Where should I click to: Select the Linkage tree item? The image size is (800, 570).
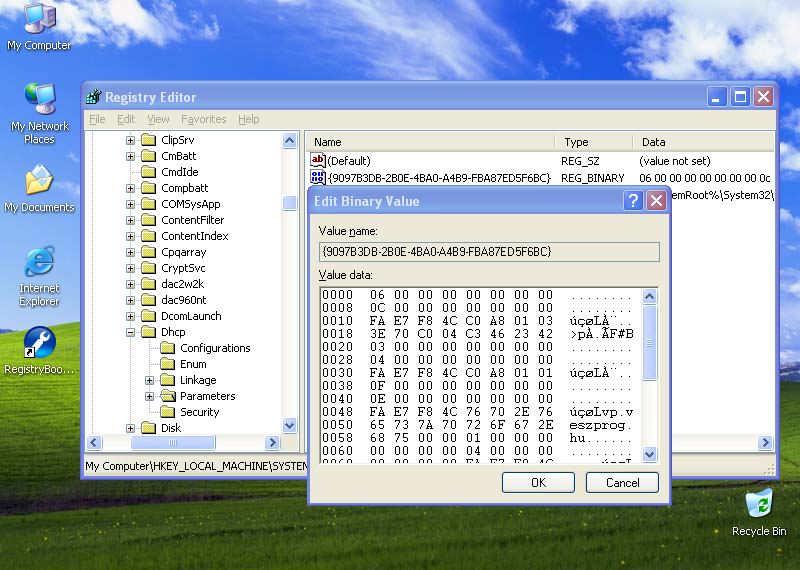pos(198,380)
